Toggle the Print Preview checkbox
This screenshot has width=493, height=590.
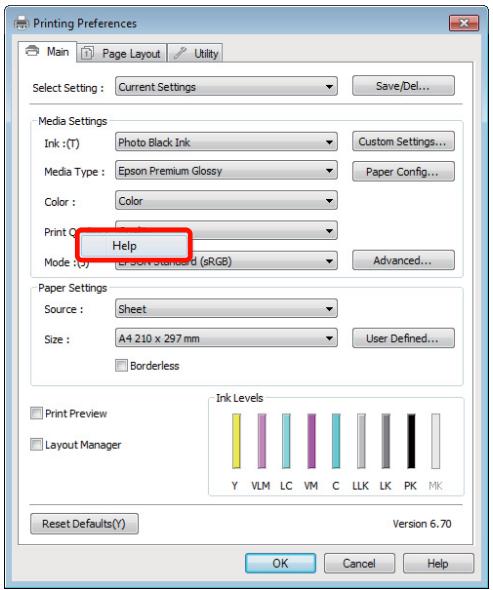coord(37,413)
